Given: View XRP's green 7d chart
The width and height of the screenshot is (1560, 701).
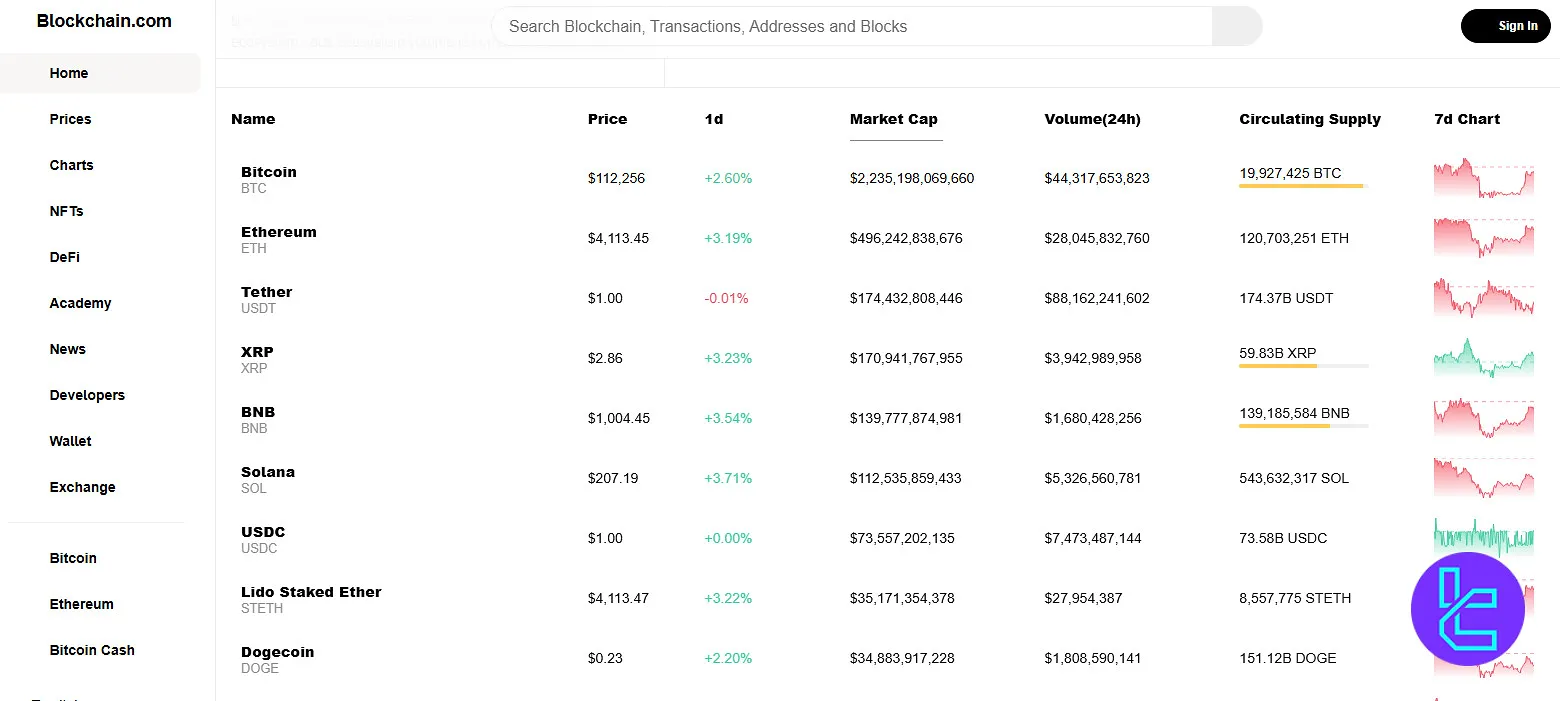Looking at the screenshot, I should (x=1483, y=358).
